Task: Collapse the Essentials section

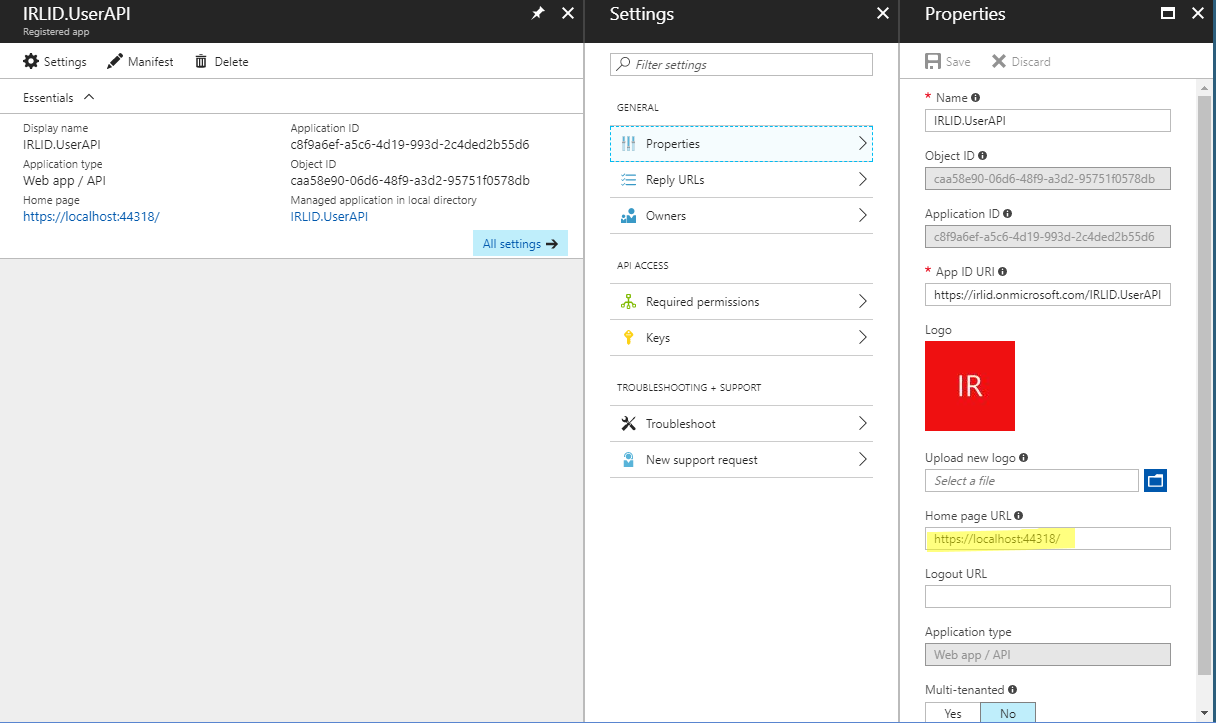Action: [x=89, y=98]
